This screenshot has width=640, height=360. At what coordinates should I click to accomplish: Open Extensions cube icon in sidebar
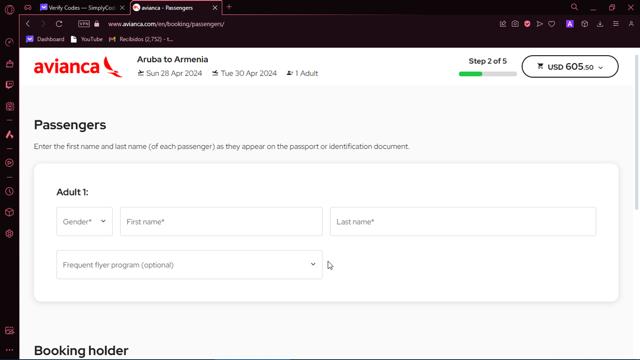coord(9,212)
